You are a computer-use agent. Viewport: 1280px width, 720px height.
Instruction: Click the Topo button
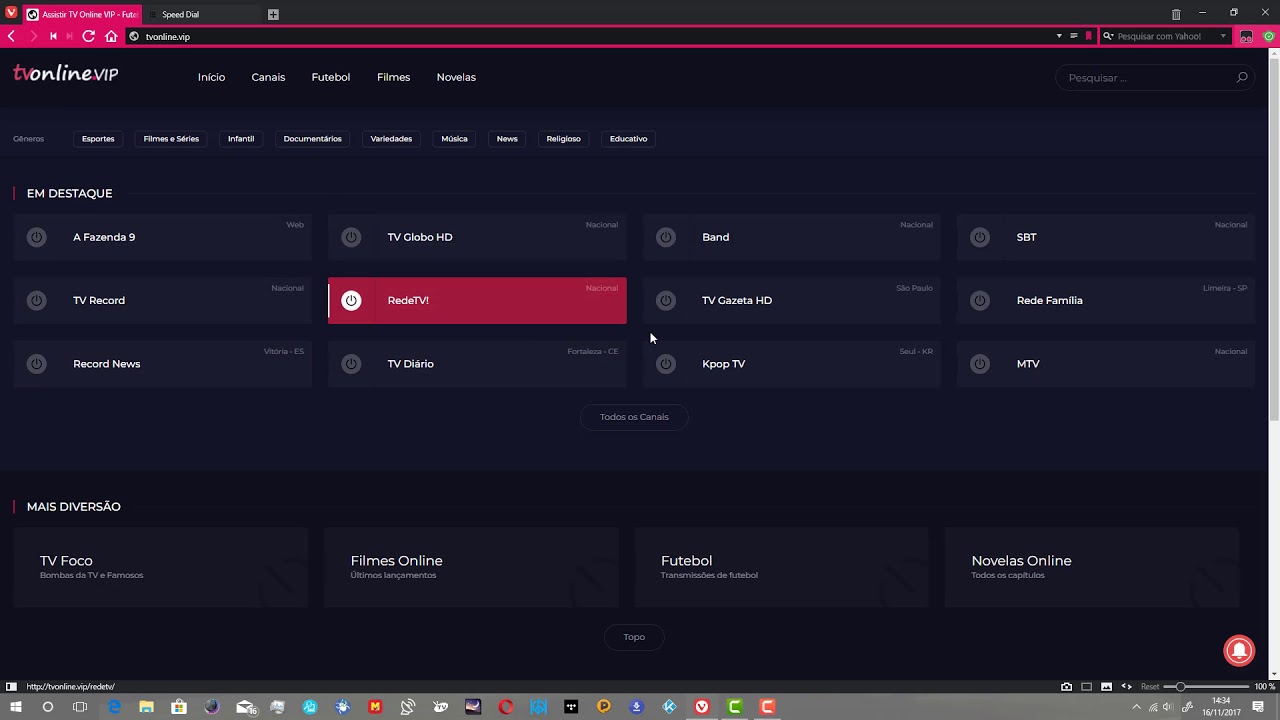pos(634,637)
